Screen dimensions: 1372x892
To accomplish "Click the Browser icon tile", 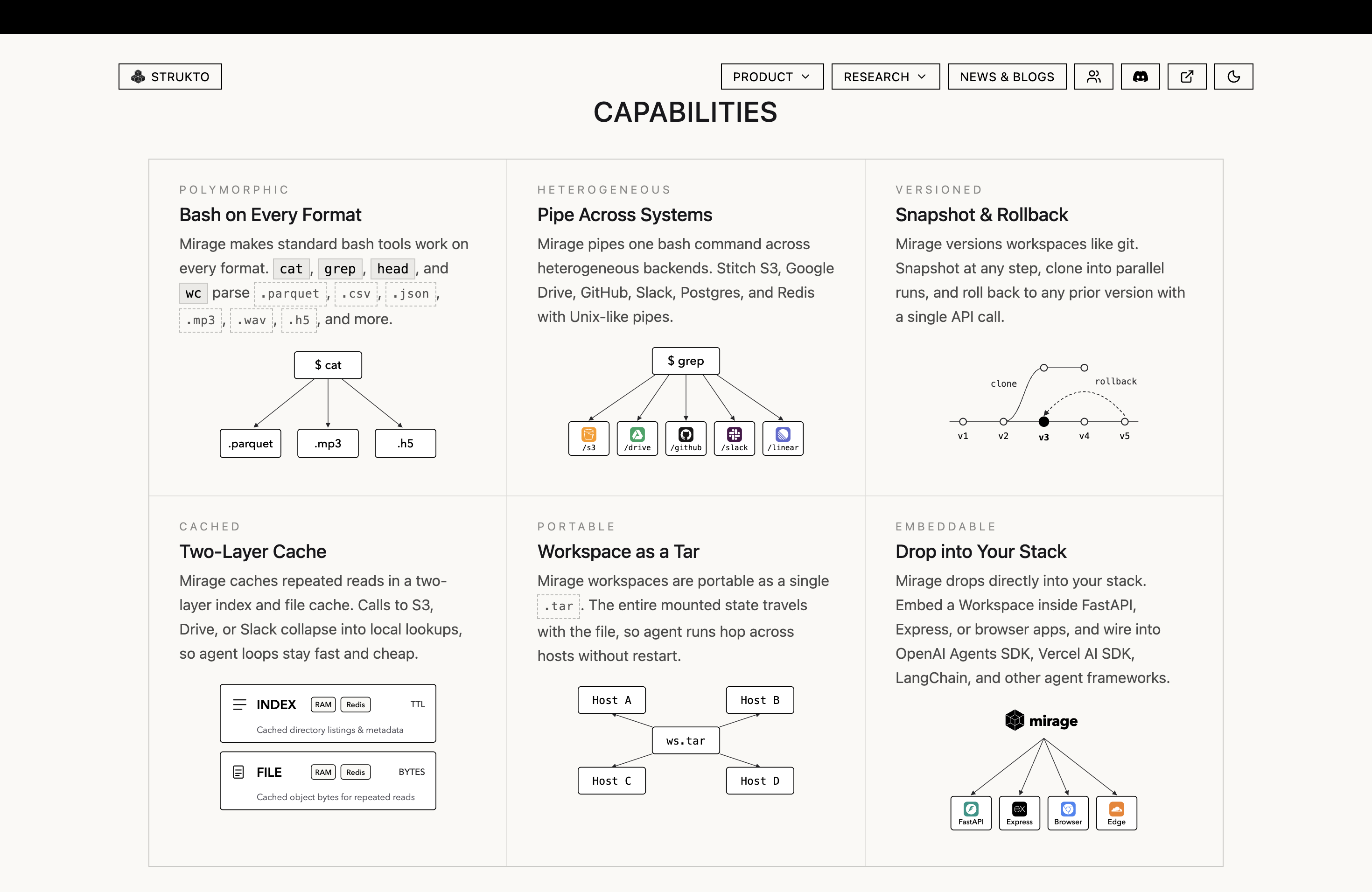I will click(x=1068, y=813).
